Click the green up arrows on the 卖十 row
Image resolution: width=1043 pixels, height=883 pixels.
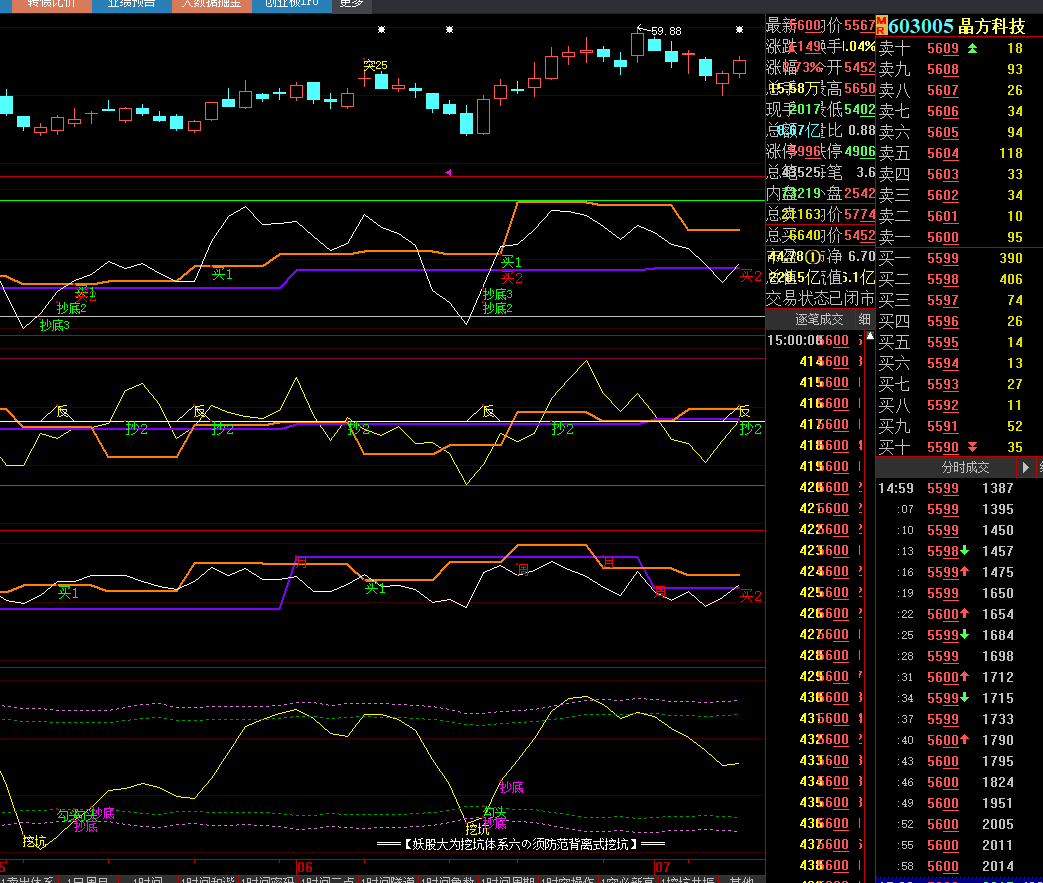click(x=972, y=48)
